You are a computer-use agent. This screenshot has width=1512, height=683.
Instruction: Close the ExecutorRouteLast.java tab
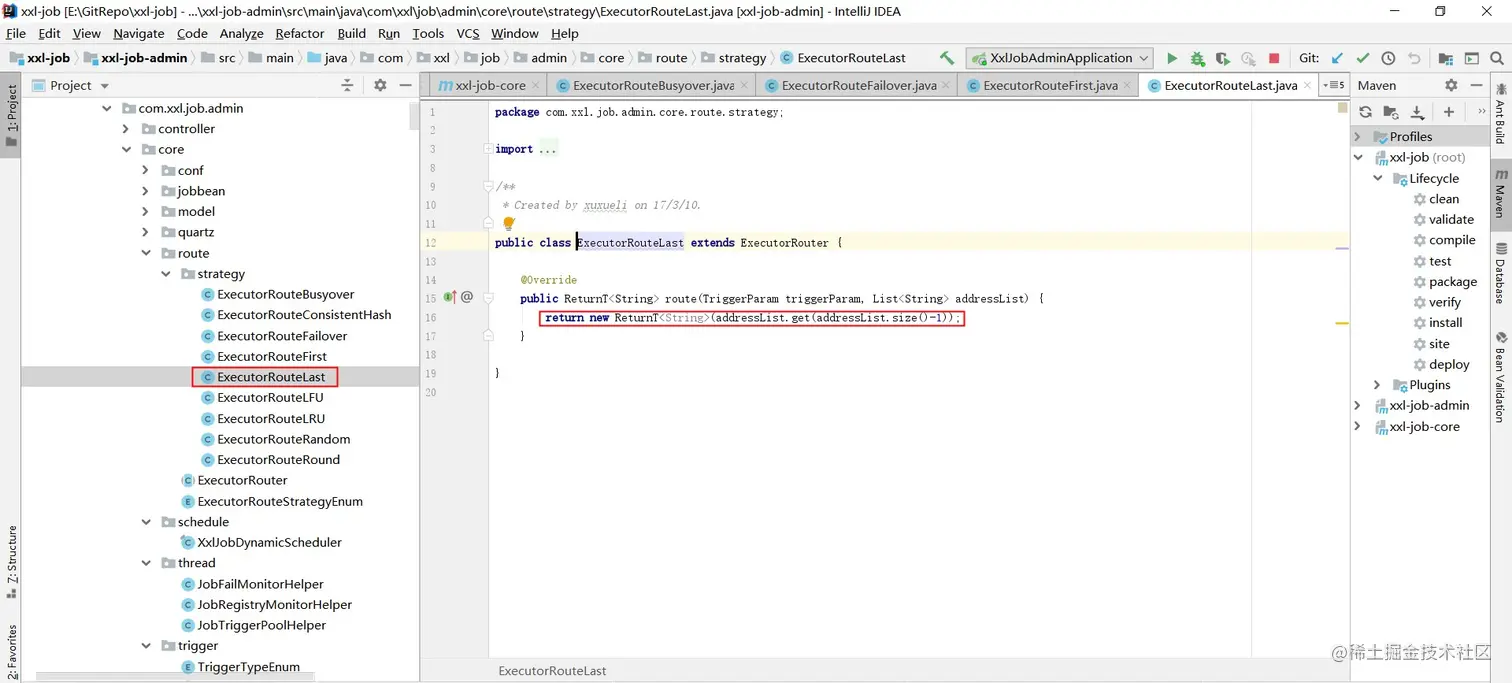(1308, 86)
